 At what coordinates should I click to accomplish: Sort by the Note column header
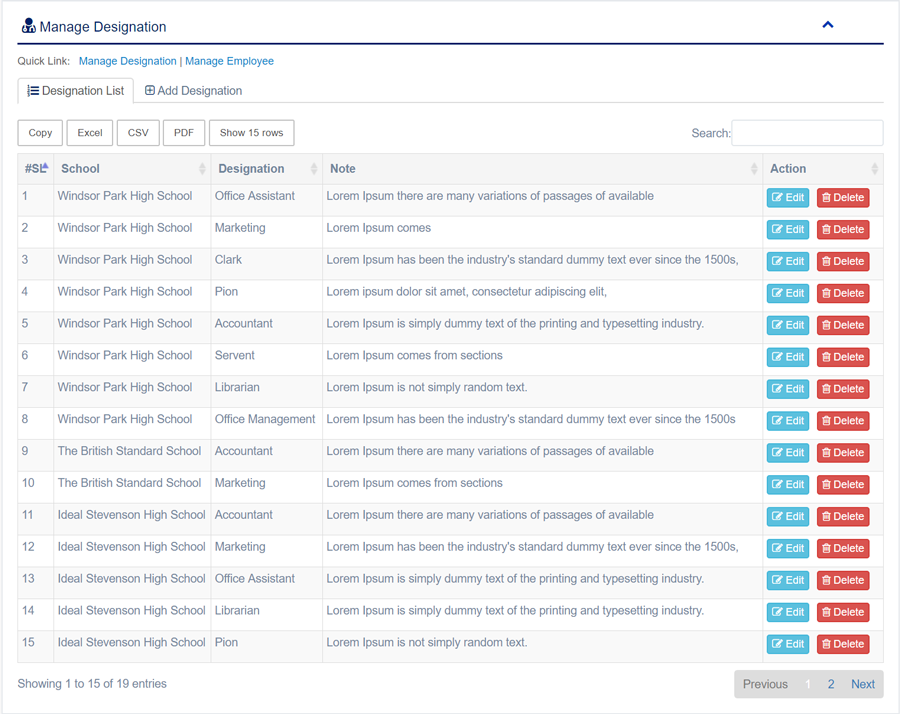coord(542,169)
